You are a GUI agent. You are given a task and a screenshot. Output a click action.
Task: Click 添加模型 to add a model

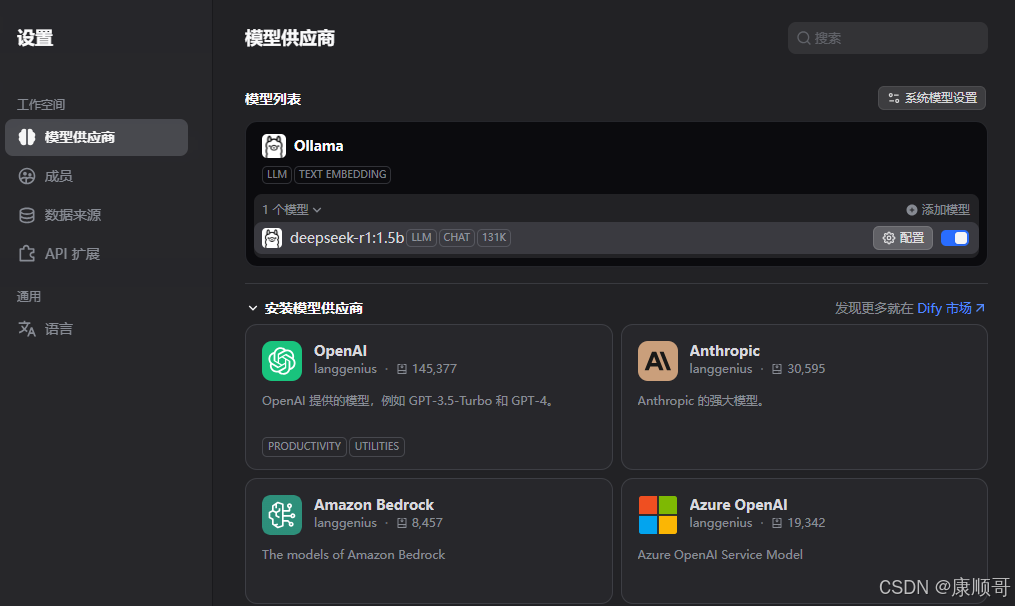[x=938, y=210]
